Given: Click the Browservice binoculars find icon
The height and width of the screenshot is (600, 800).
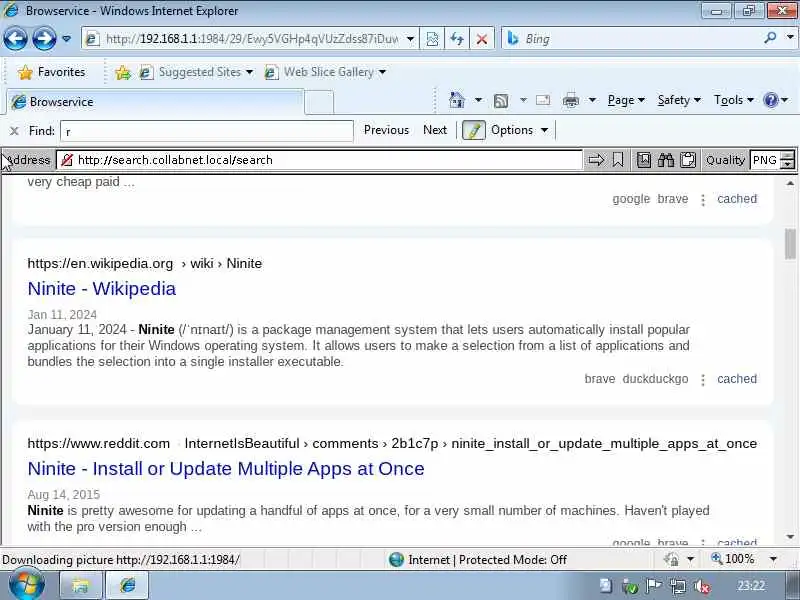Looking at the screenshot, I should click(x=666, y=160).
